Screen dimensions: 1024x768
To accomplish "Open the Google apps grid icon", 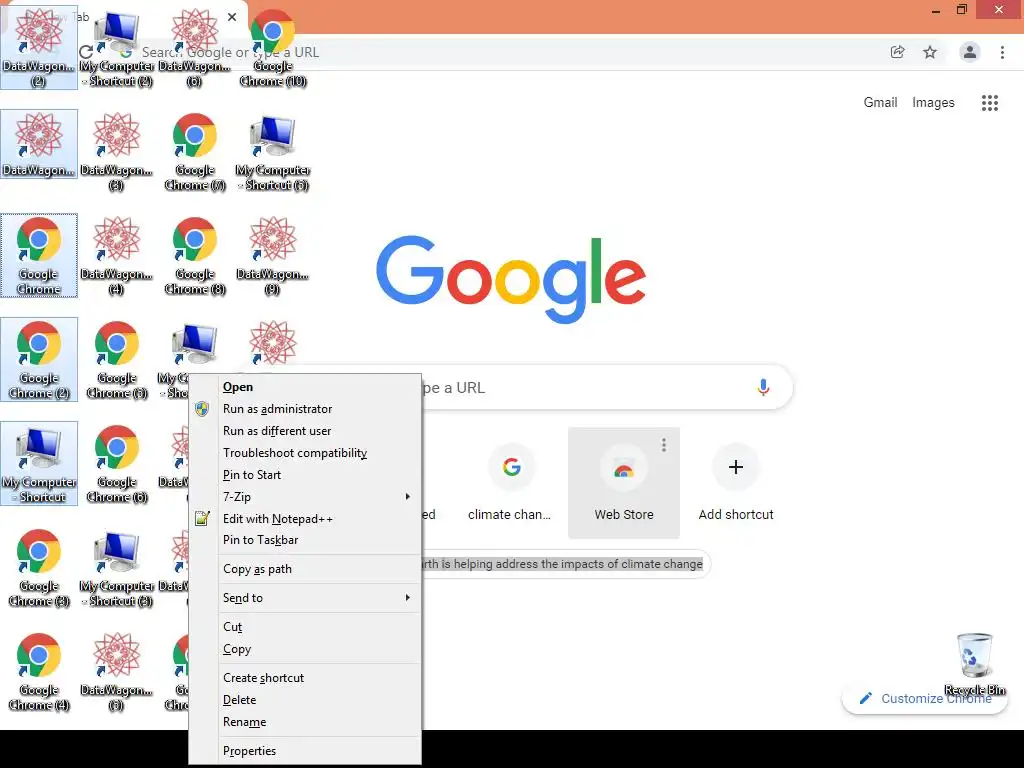I will coord(990,103).
